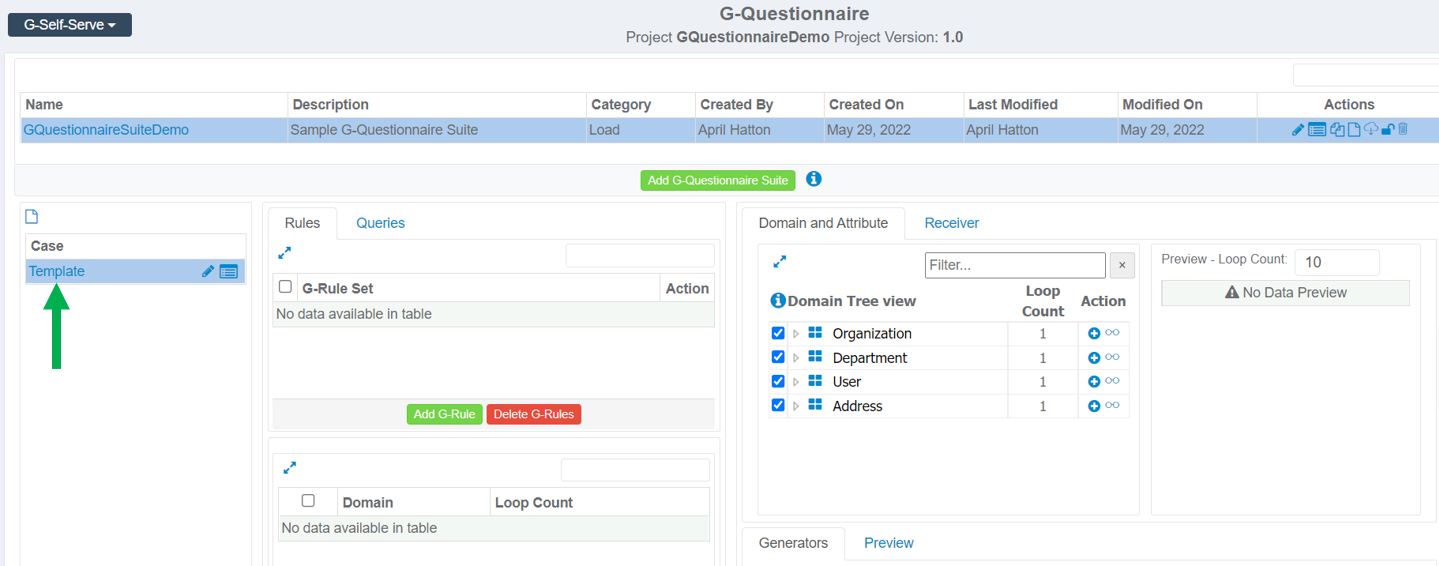
Task: Open the Receiver tab
Action: 952,223
